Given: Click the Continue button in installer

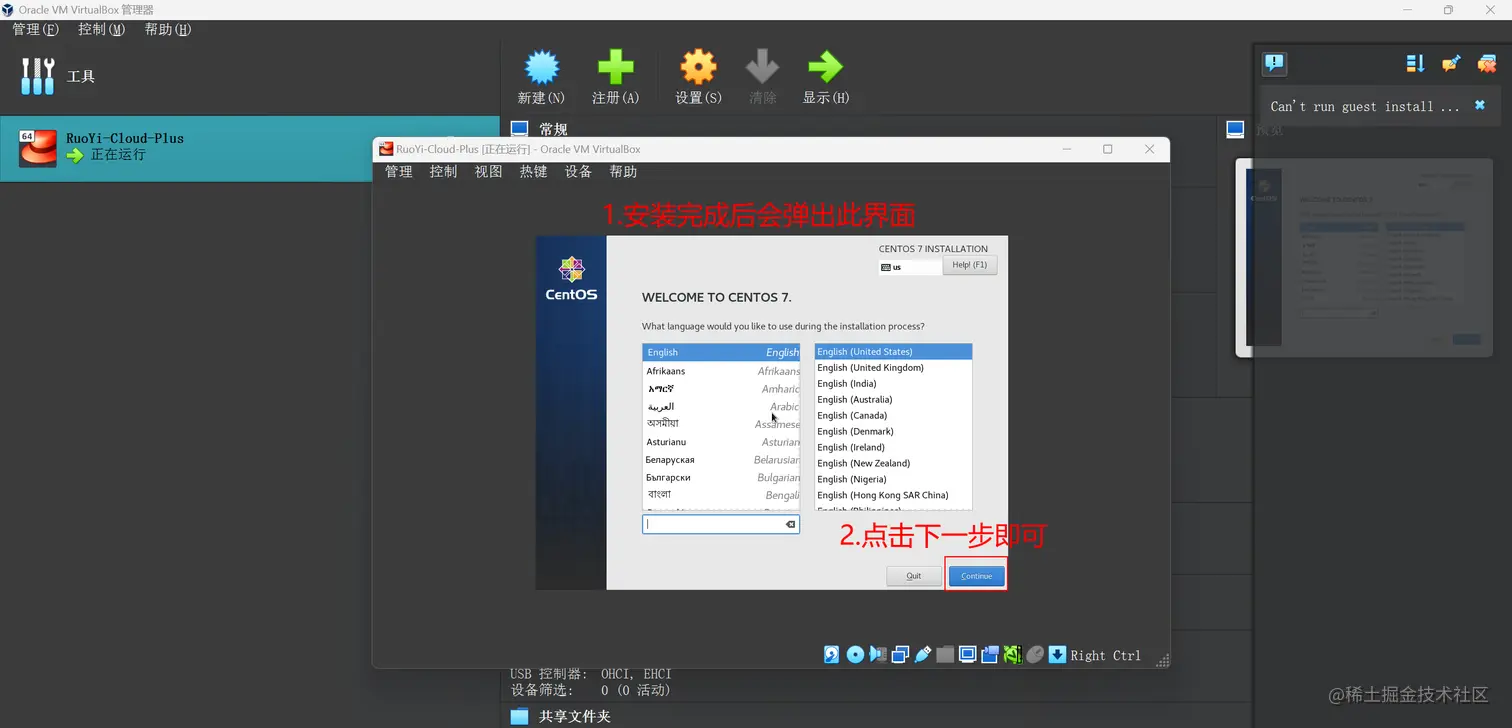Looking at the screenshot, I should pos(976,576).
